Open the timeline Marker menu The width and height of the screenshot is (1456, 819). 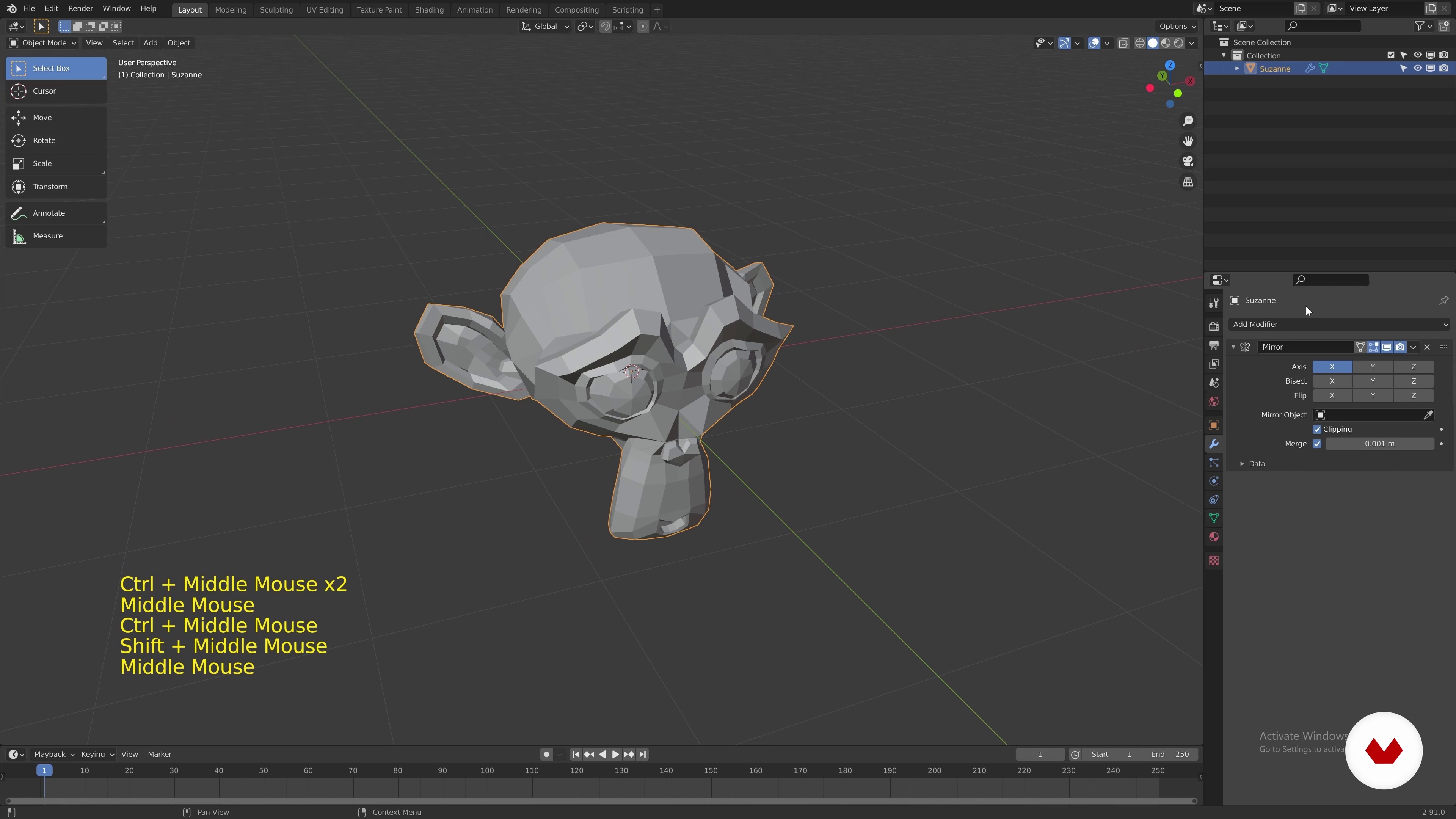pyautogui.click(x=159, y=754)
